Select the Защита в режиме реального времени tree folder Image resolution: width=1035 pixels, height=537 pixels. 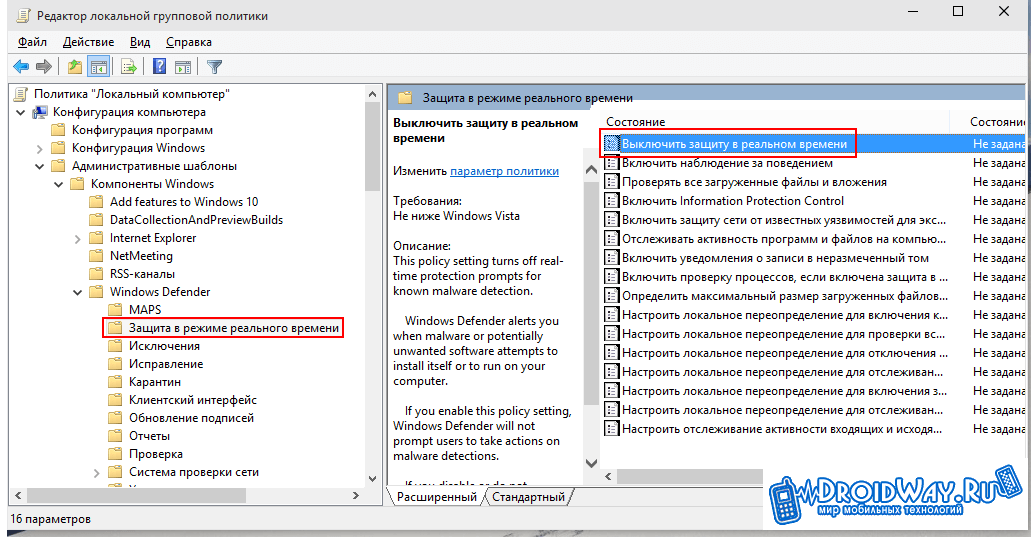pyautogui.click(x=234, y=328)
